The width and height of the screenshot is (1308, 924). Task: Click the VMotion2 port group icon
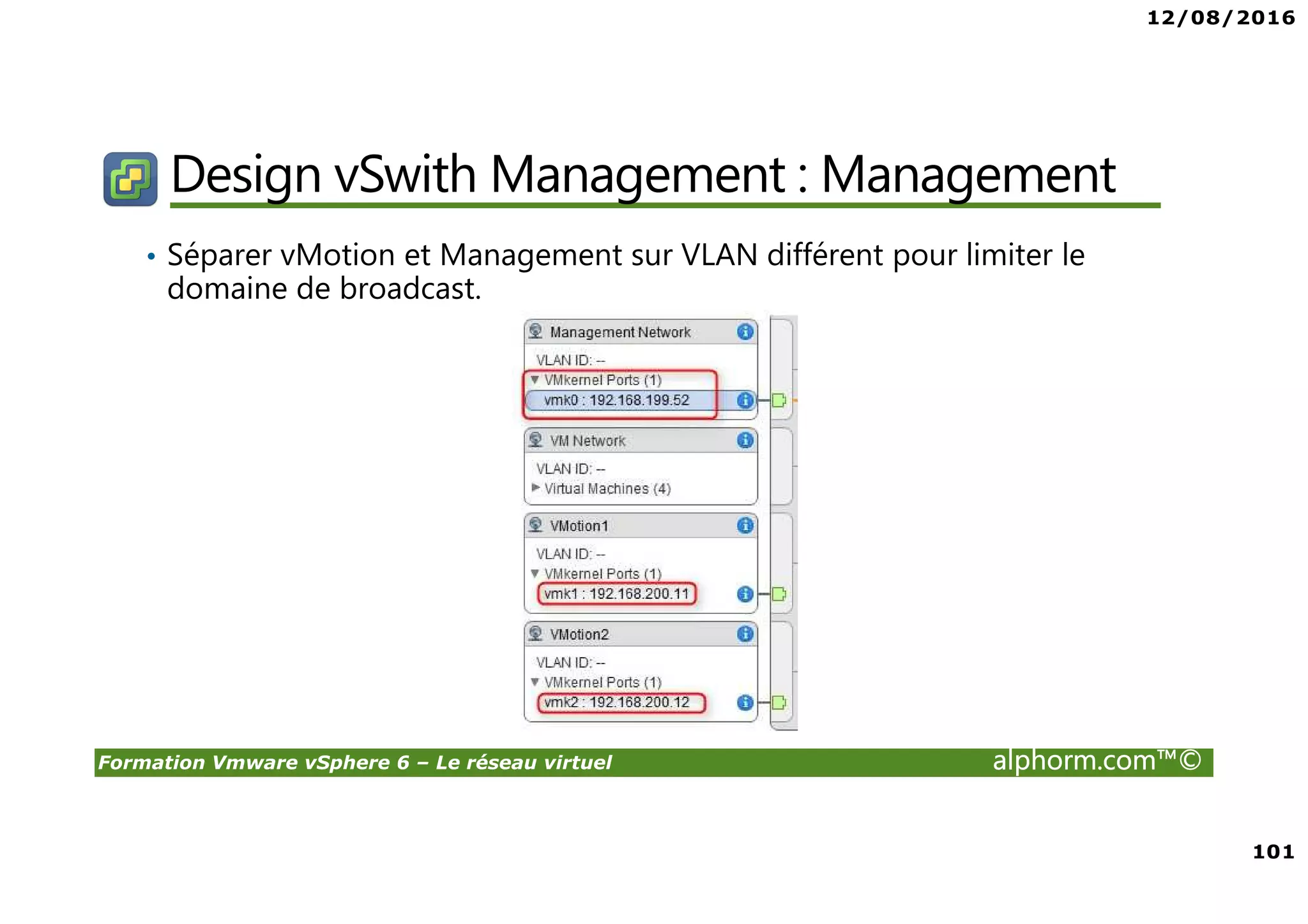tap(536, 634)
